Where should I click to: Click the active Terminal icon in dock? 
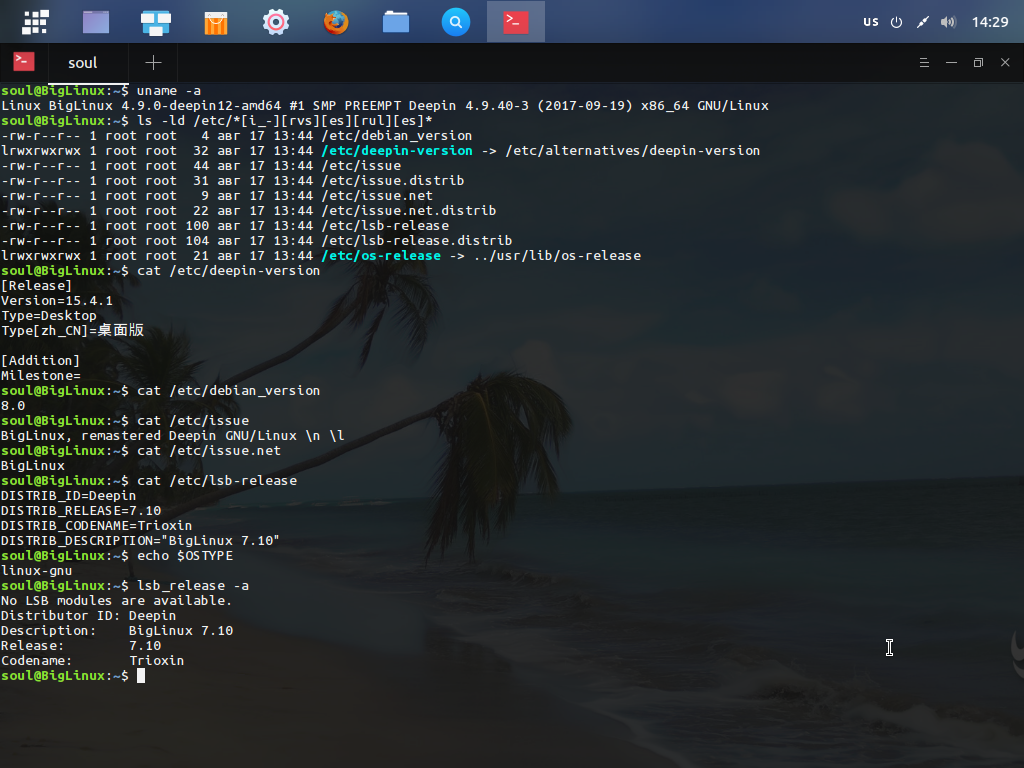click(x=516, y=22)
